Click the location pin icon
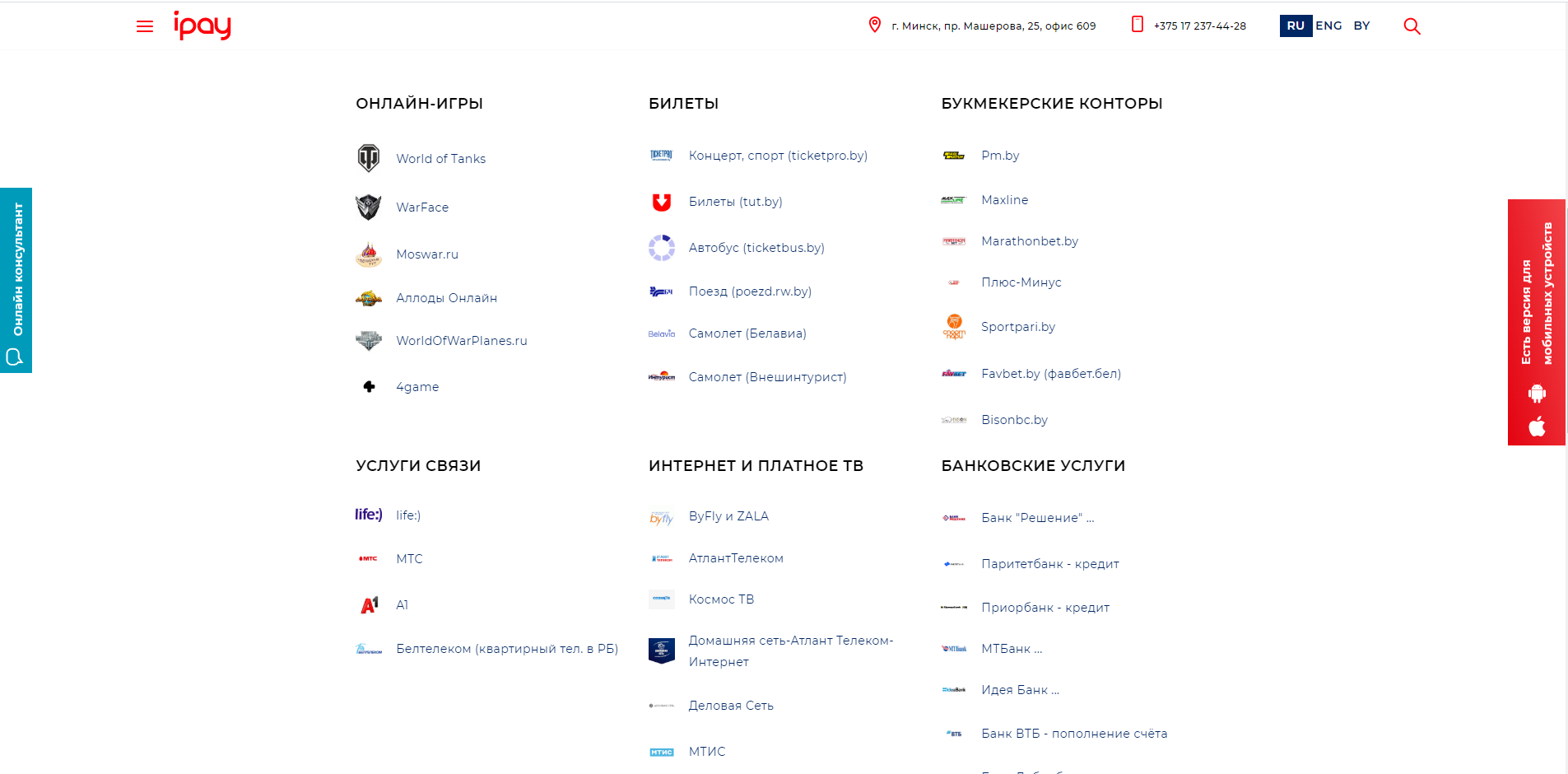This screenshot has width=1568, height=774. pos(875,25)
